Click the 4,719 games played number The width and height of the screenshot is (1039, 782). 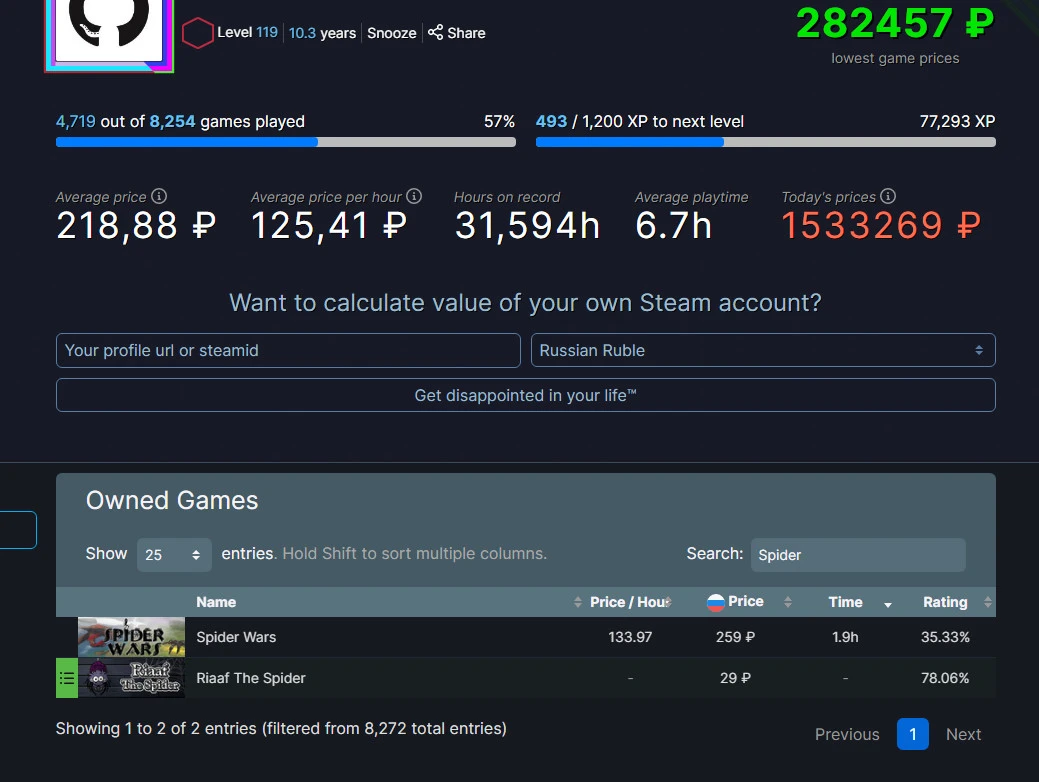pos(76,121)
